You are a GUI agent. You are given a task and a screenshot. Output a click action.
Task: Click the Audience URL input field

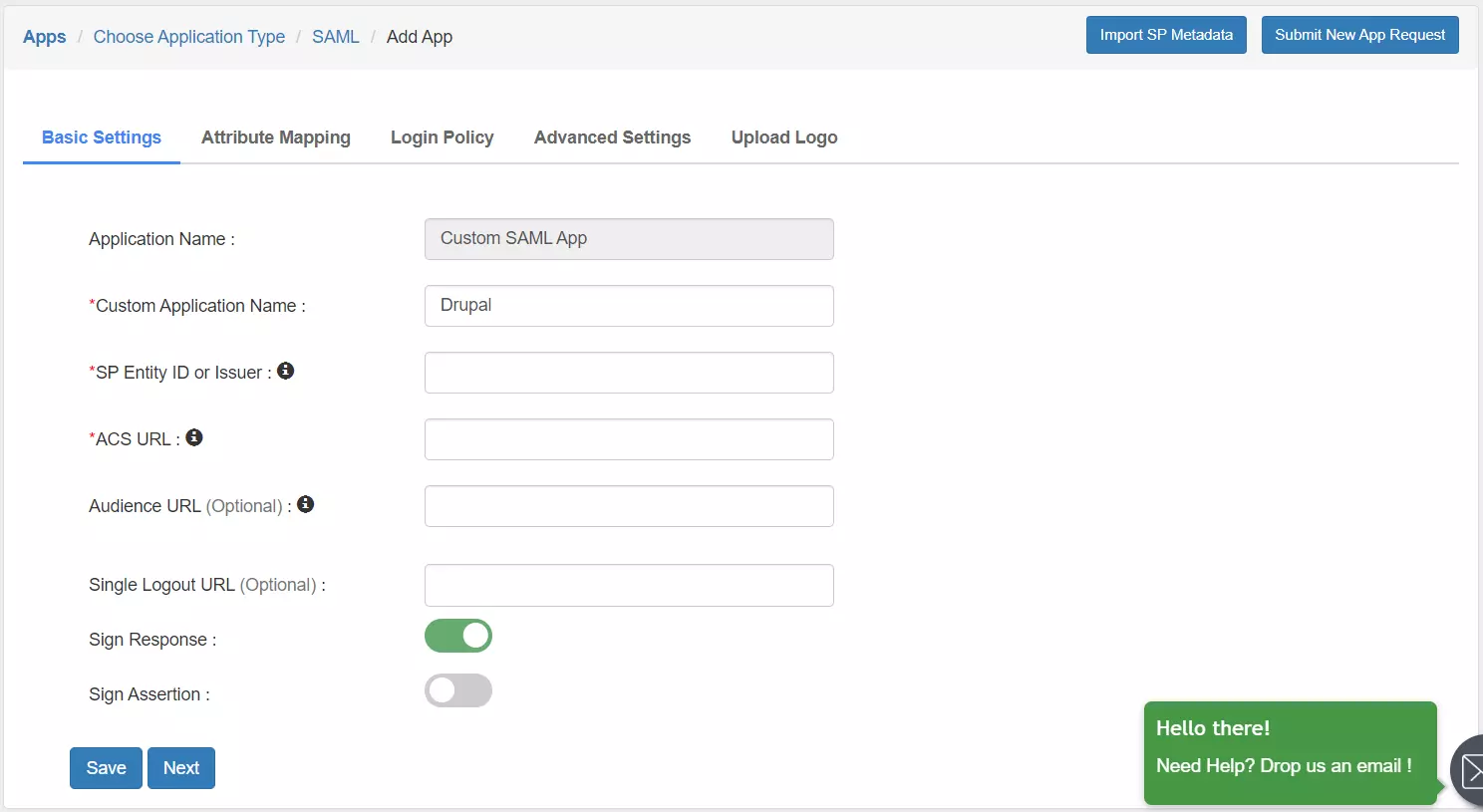tap(629, 506)
